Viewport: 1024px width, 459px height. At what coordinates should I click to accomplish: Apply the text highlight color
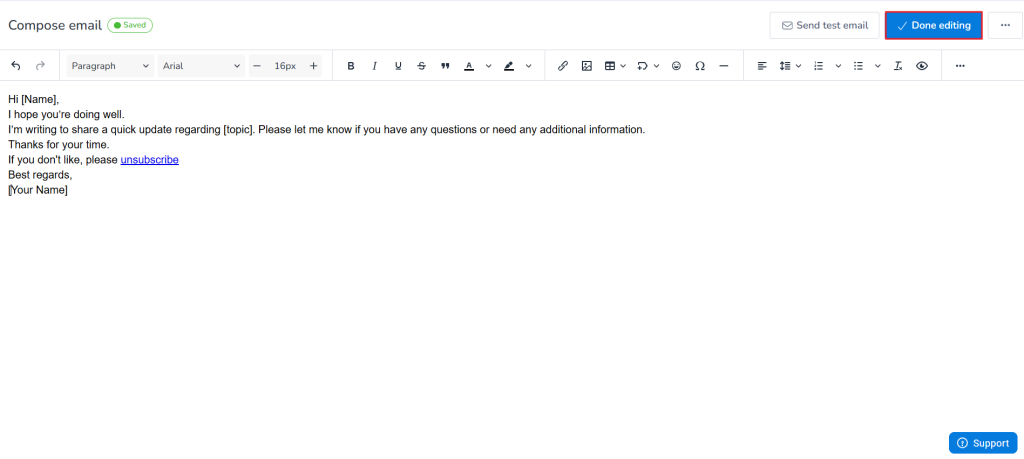(509, 66)
